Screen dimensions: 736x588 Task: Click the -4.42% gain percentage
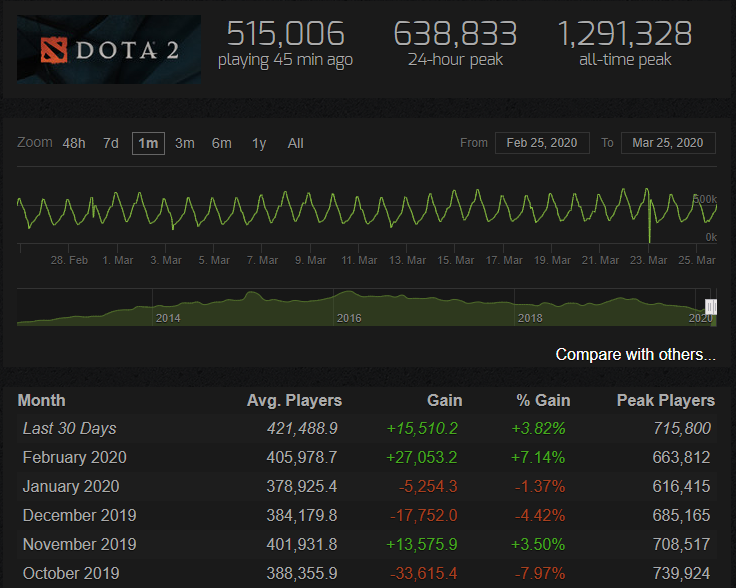[540, 515]
